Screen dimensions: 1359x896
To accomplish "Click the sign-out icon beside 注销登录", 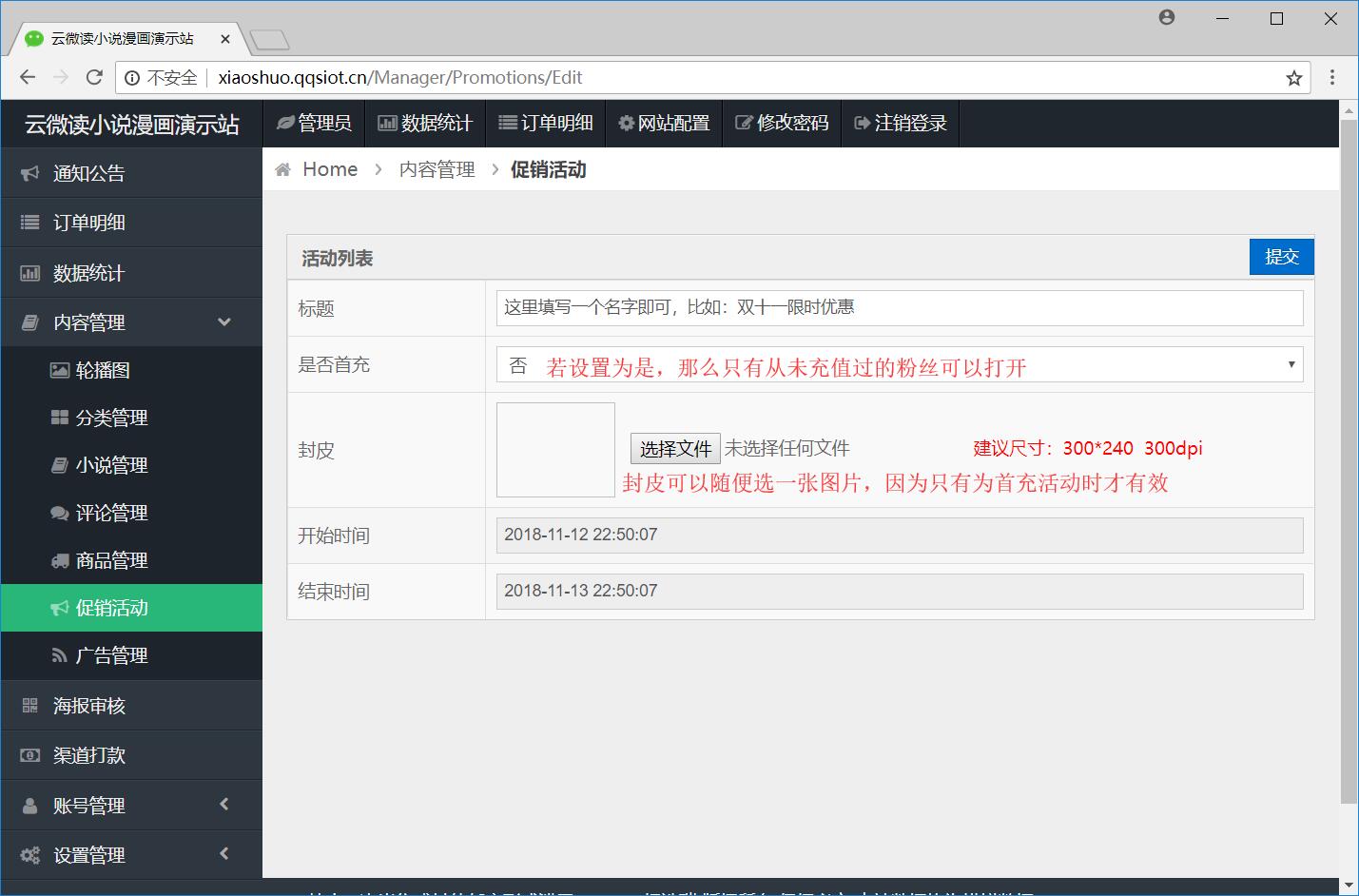I will pyautogui.click(x=863, y=123).
